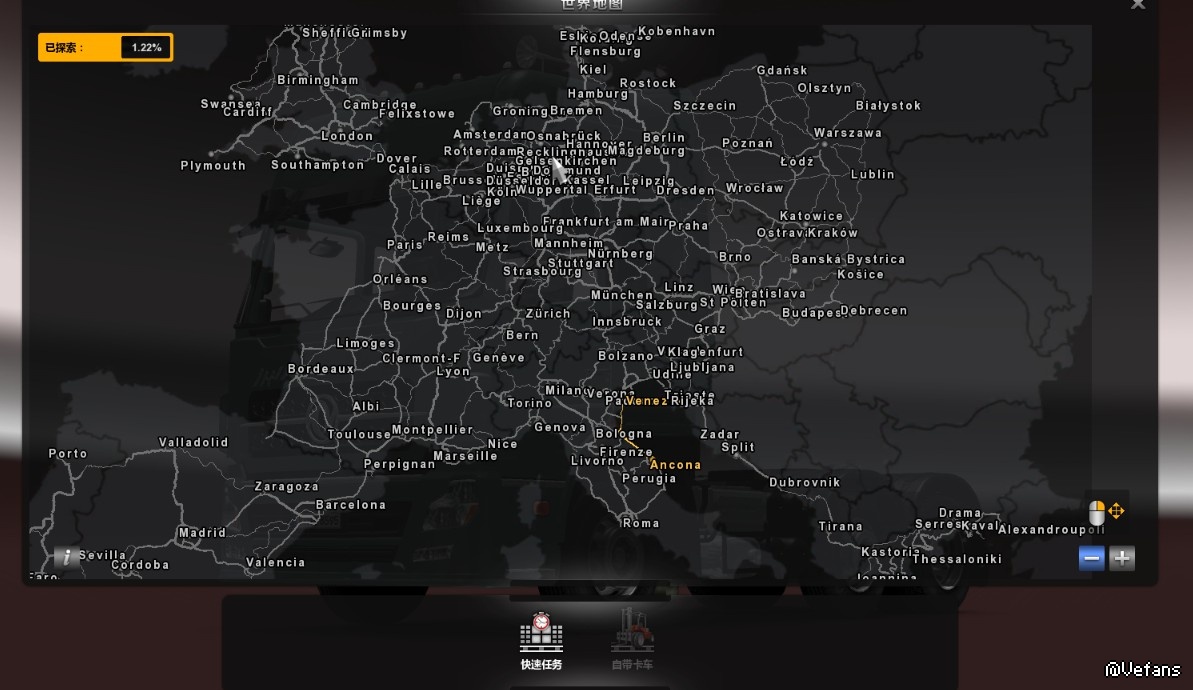Click the city label Barcelona
The width and height of the screenshot is (1193, 690).
coord(351,504)
